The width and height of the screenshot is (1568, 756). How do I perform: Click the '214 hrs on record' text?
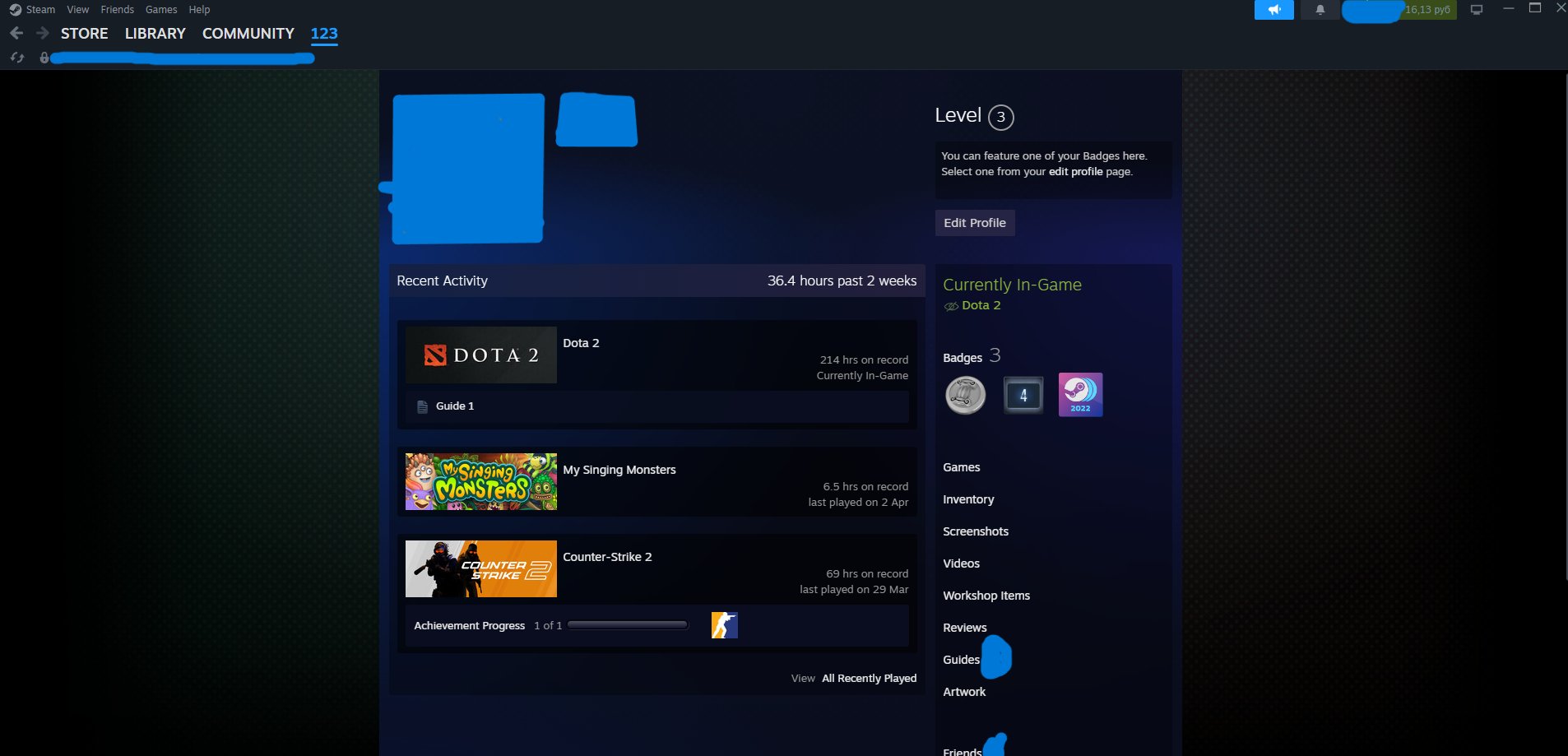coord(864,360)
